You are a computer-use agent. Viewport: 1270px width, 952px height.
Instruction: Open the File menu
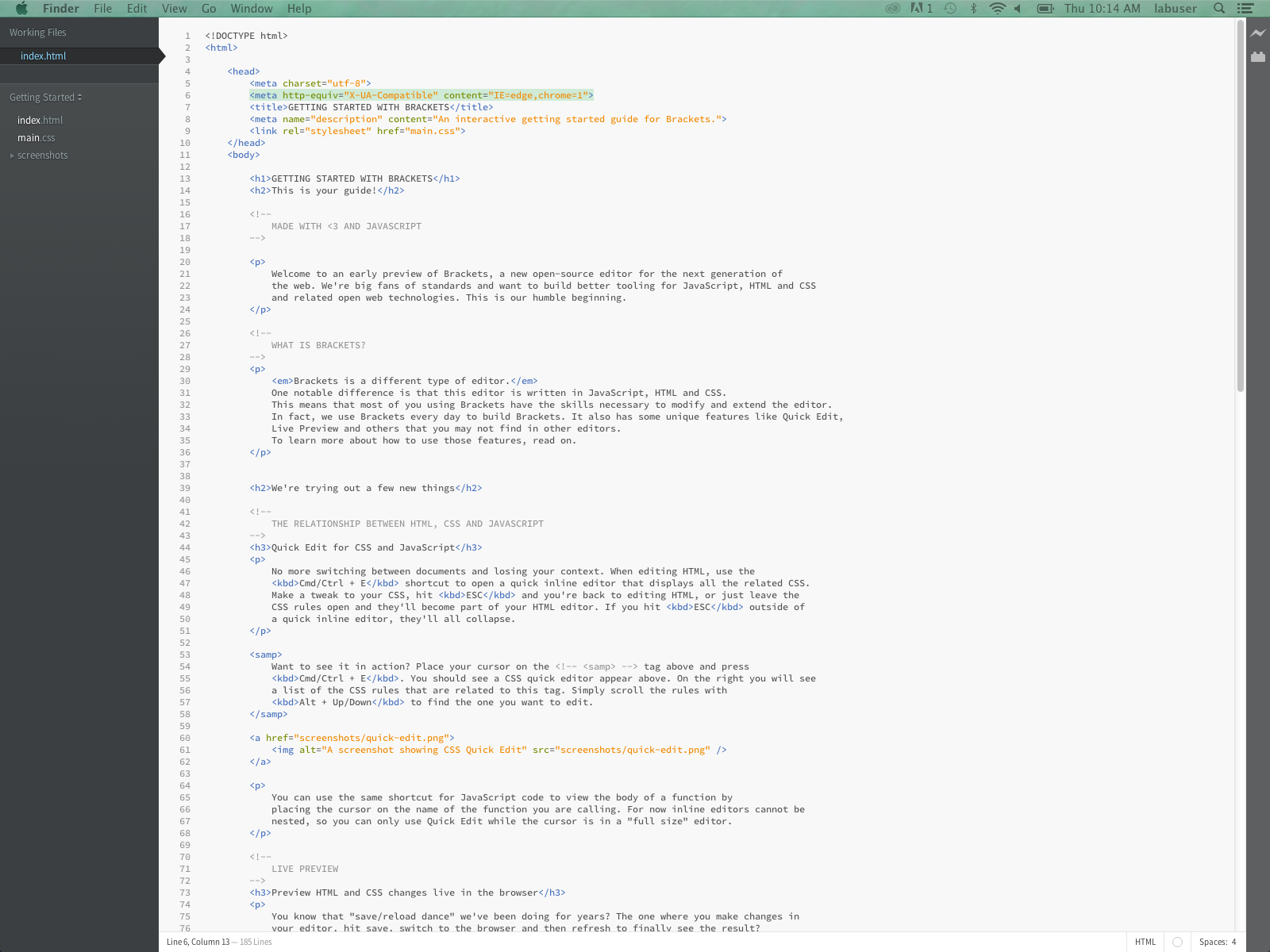[103, 9]
